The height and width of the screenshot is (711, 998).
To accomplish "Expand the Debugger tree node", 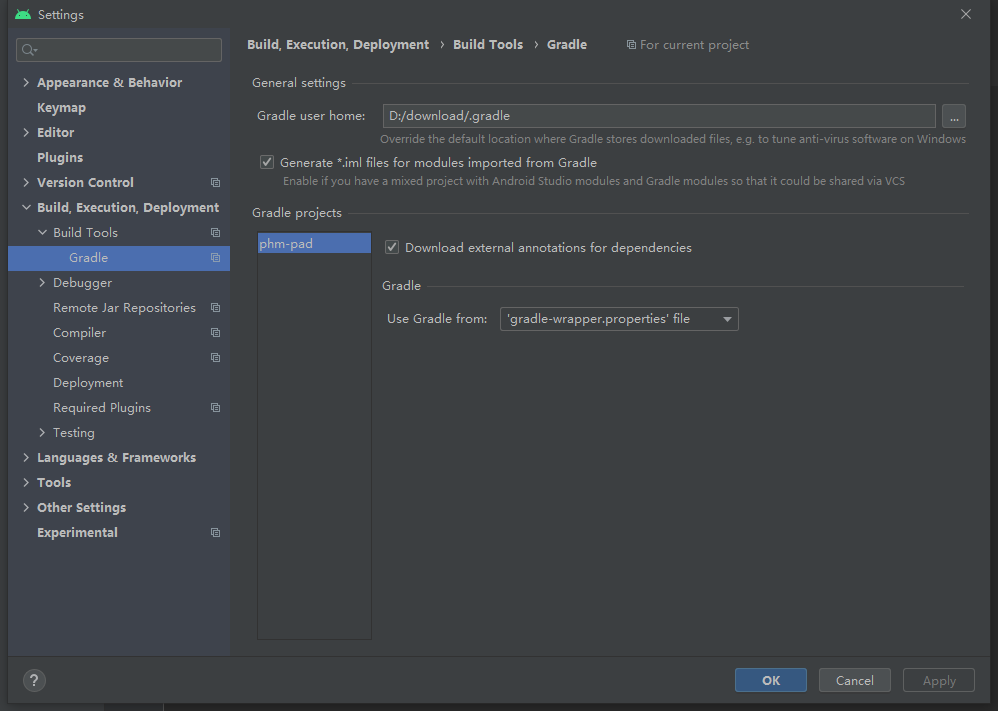I will 42,283.
